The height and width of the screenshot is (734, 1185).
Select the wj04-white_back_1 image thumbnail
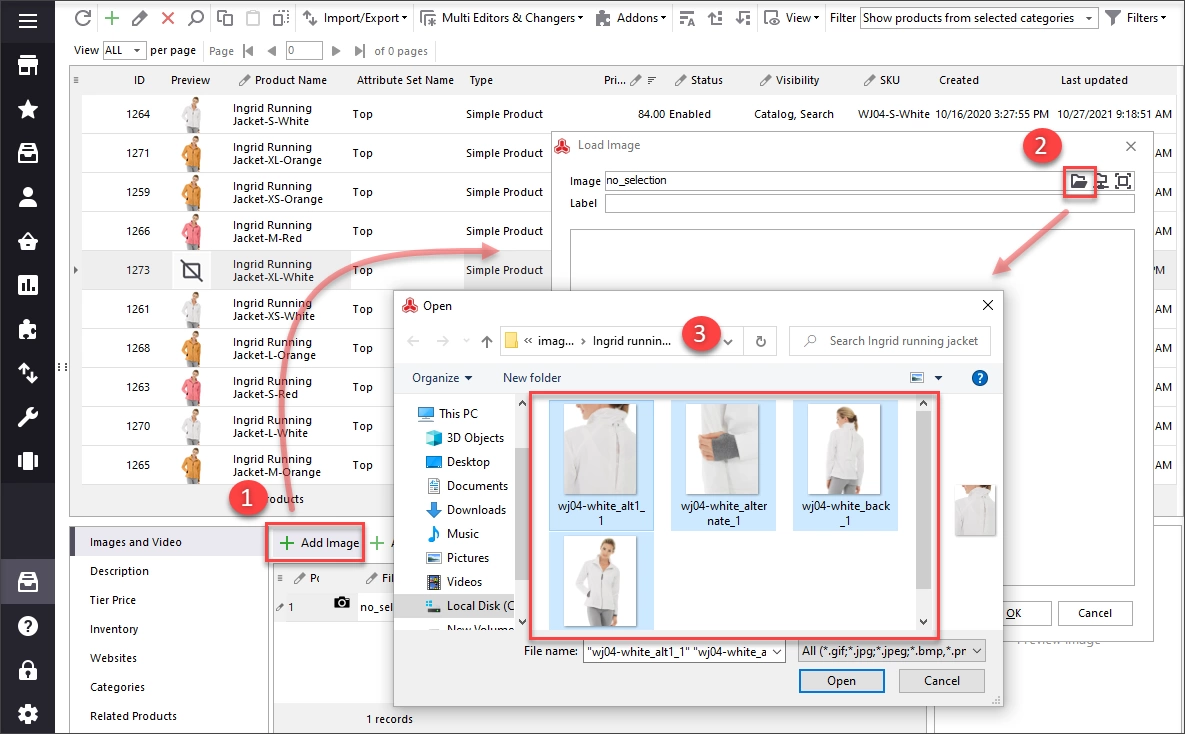point(845,466)
